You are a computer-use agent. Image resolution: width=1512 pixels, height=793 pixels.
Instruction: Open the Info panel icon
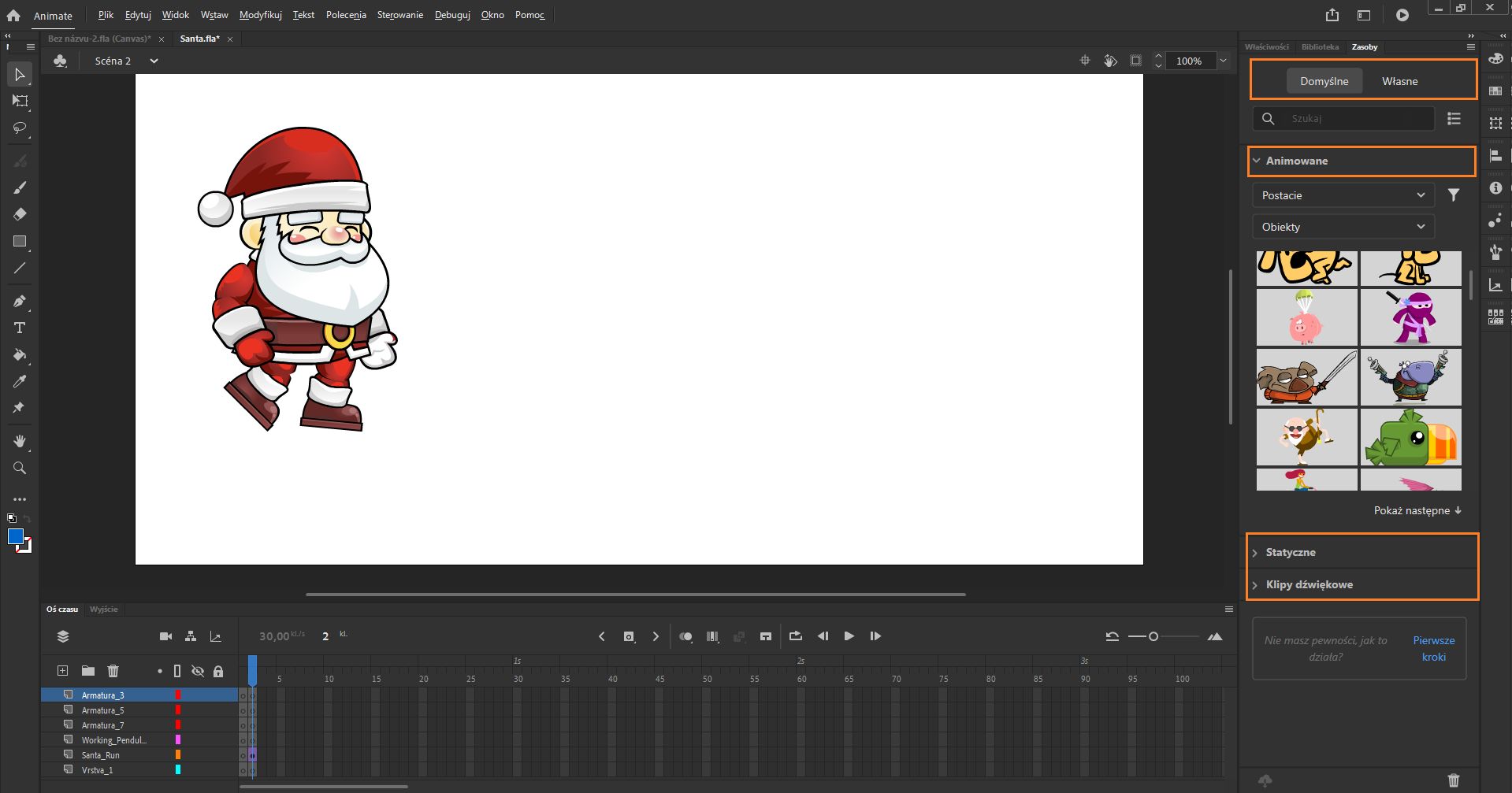1495,188
